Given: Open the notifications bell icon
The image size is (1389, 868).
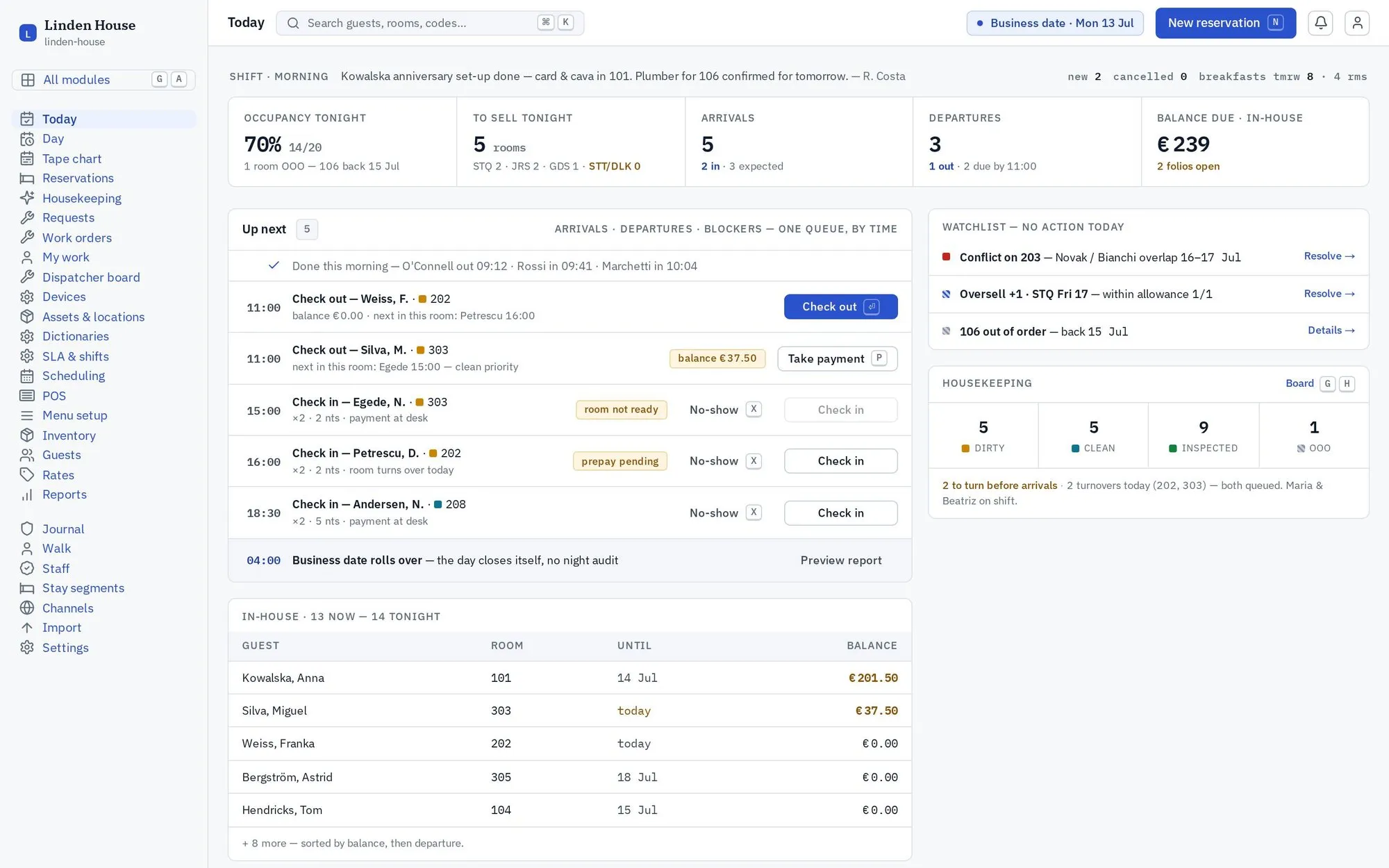Looking at the screenshot, I should pos(1320,23).
